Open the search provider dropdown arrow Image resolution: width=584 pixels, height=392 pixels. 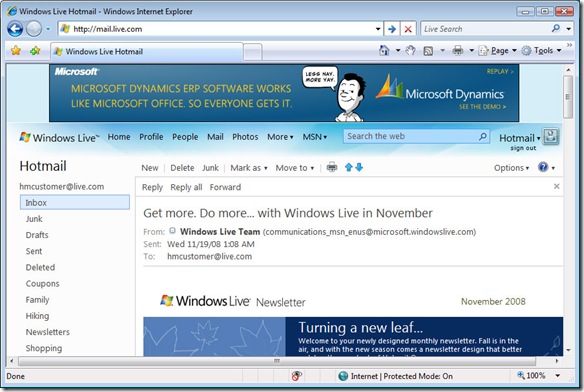(x=568, y=29)
